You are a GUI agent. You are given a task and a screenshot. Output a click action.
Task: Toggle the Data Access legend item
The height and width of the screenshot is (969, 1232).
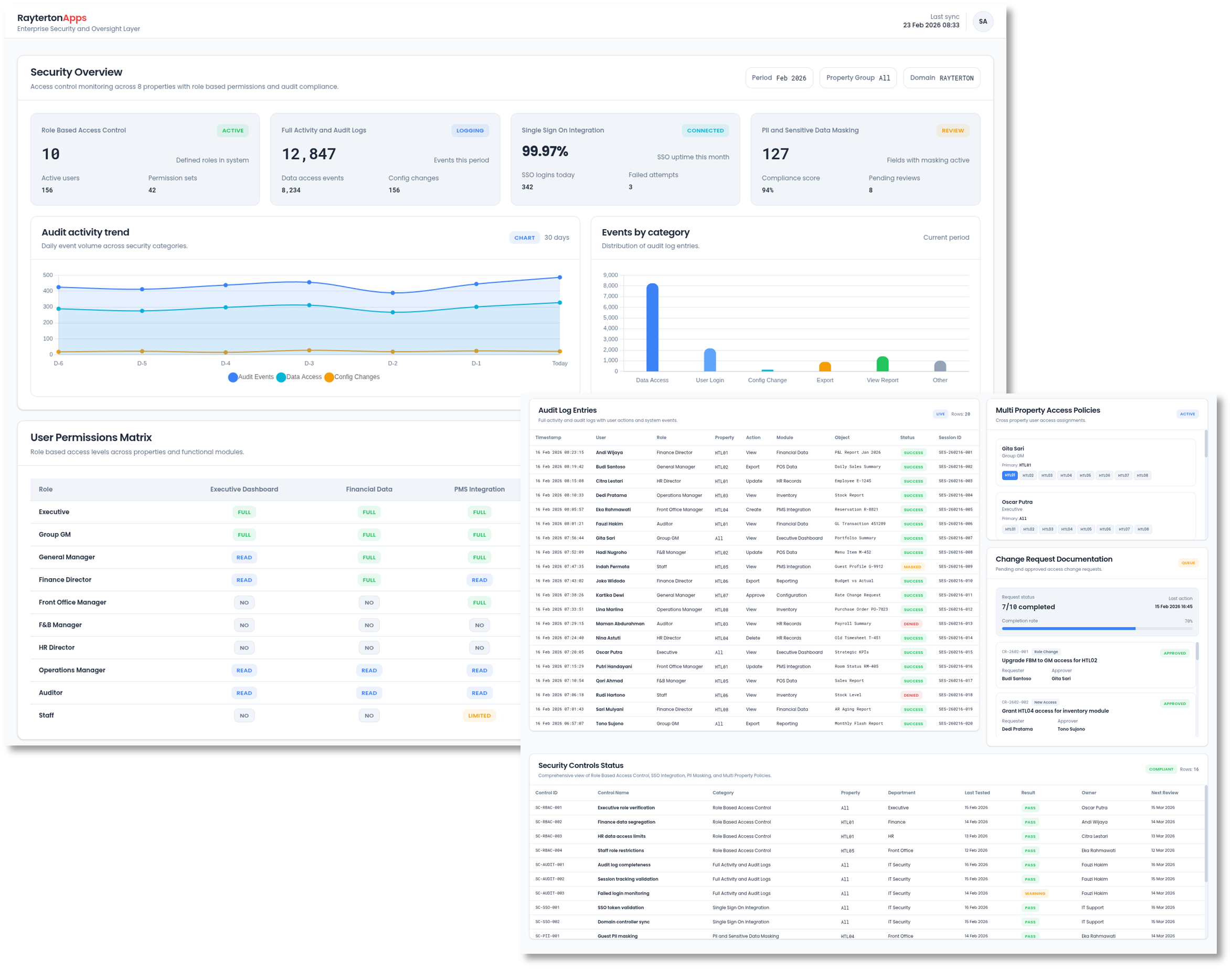[x=299, y=376]
